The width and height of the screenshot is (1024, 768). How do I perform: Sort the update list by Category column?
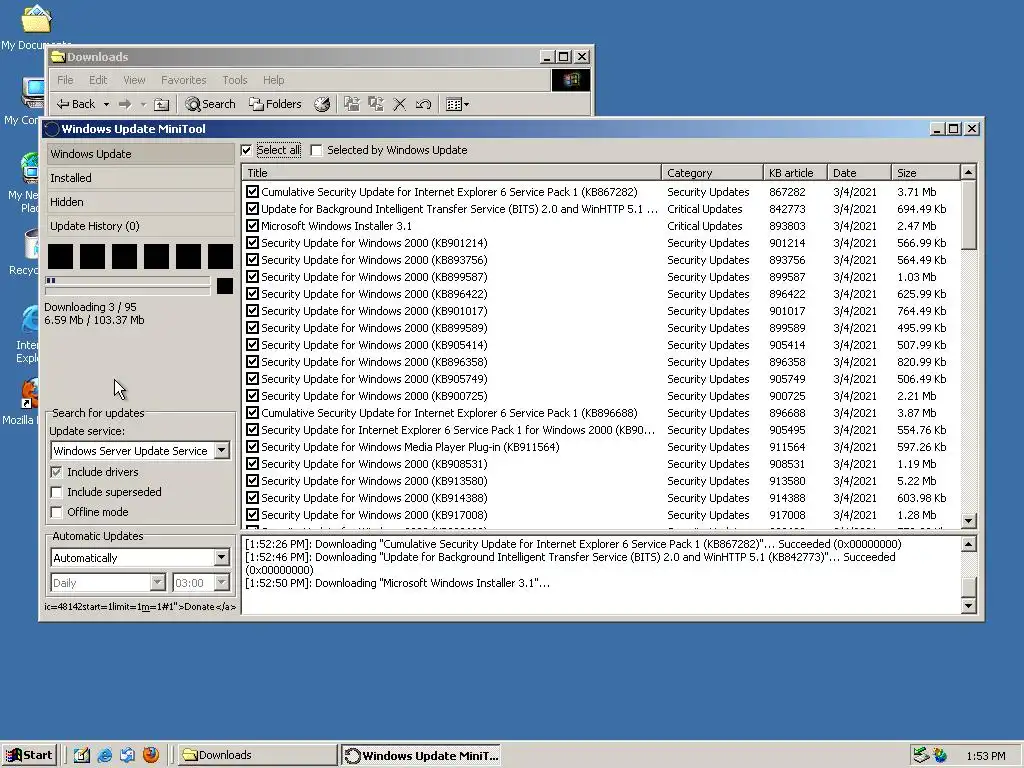712,173
